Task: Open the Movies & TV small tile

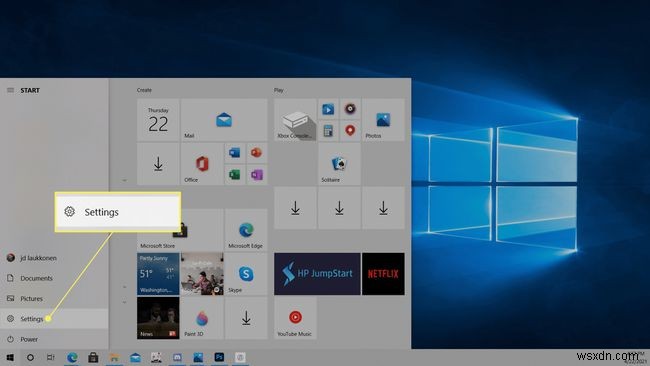Action: click(x=328, y=109)
